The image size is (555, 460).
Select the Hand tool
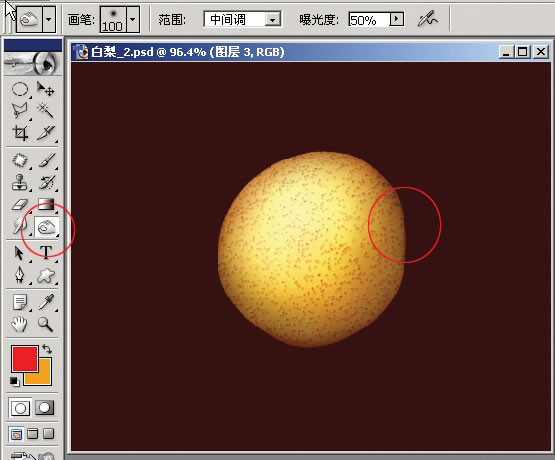[x=20, y=324]
